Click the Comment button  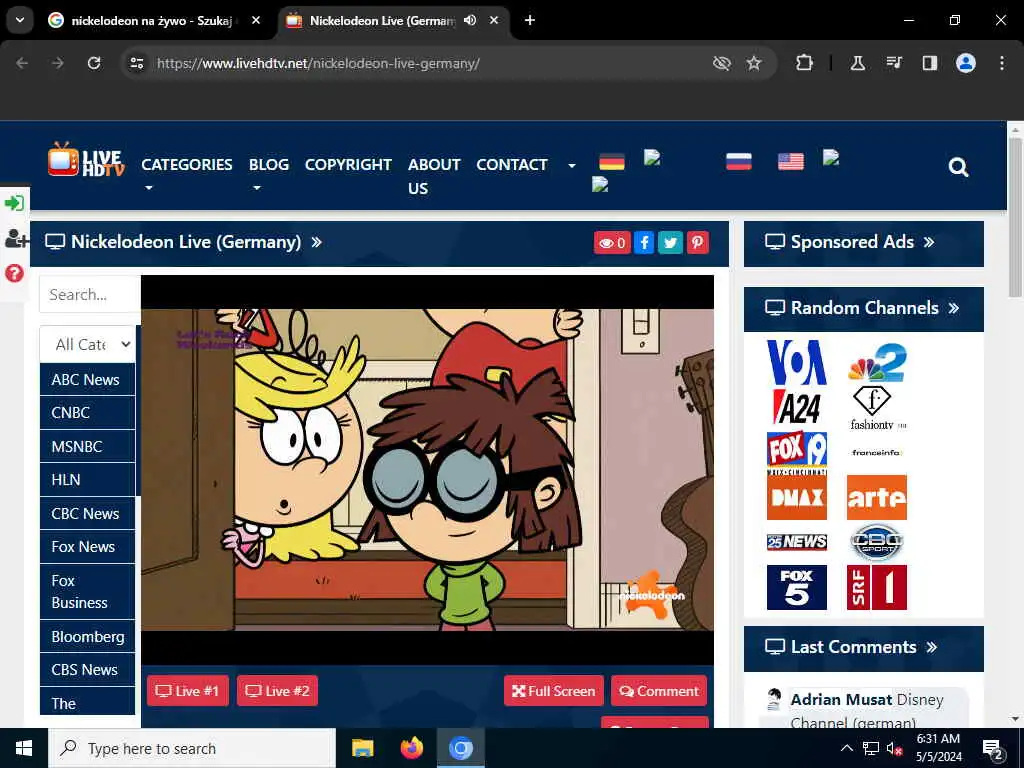[659, 691]
